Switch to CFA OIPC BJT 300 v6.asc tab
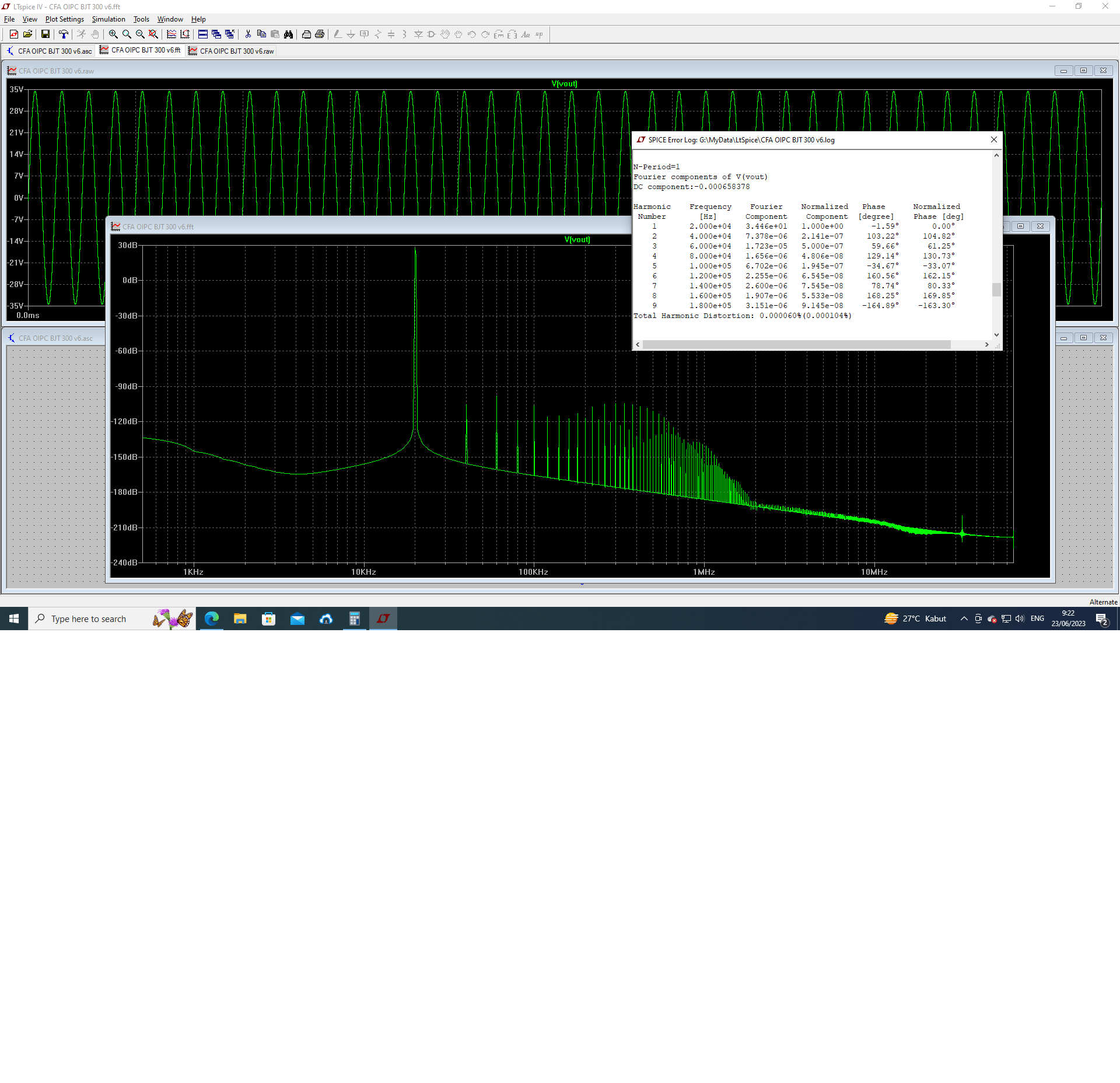1120x1083 pixels. 49,51
